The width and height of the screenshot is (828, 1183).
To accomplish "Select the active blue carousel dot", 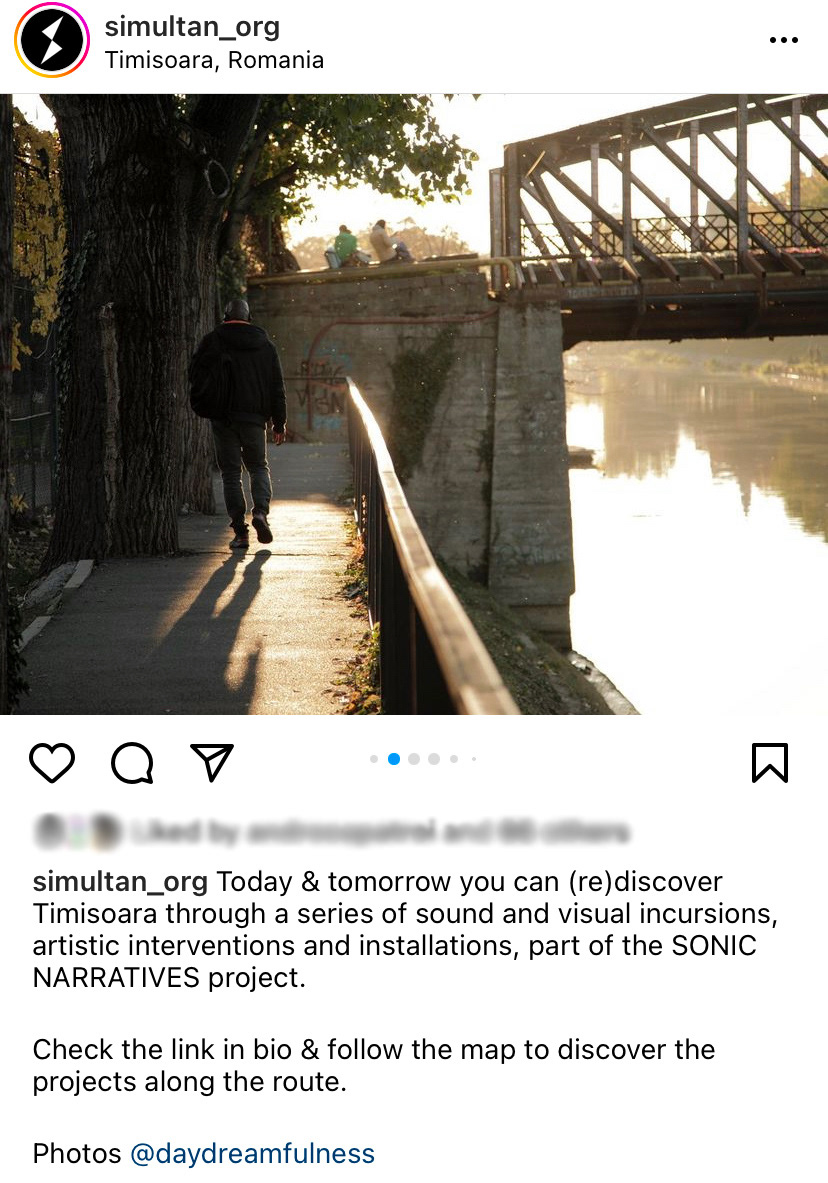I will click(x=394, y=759).
